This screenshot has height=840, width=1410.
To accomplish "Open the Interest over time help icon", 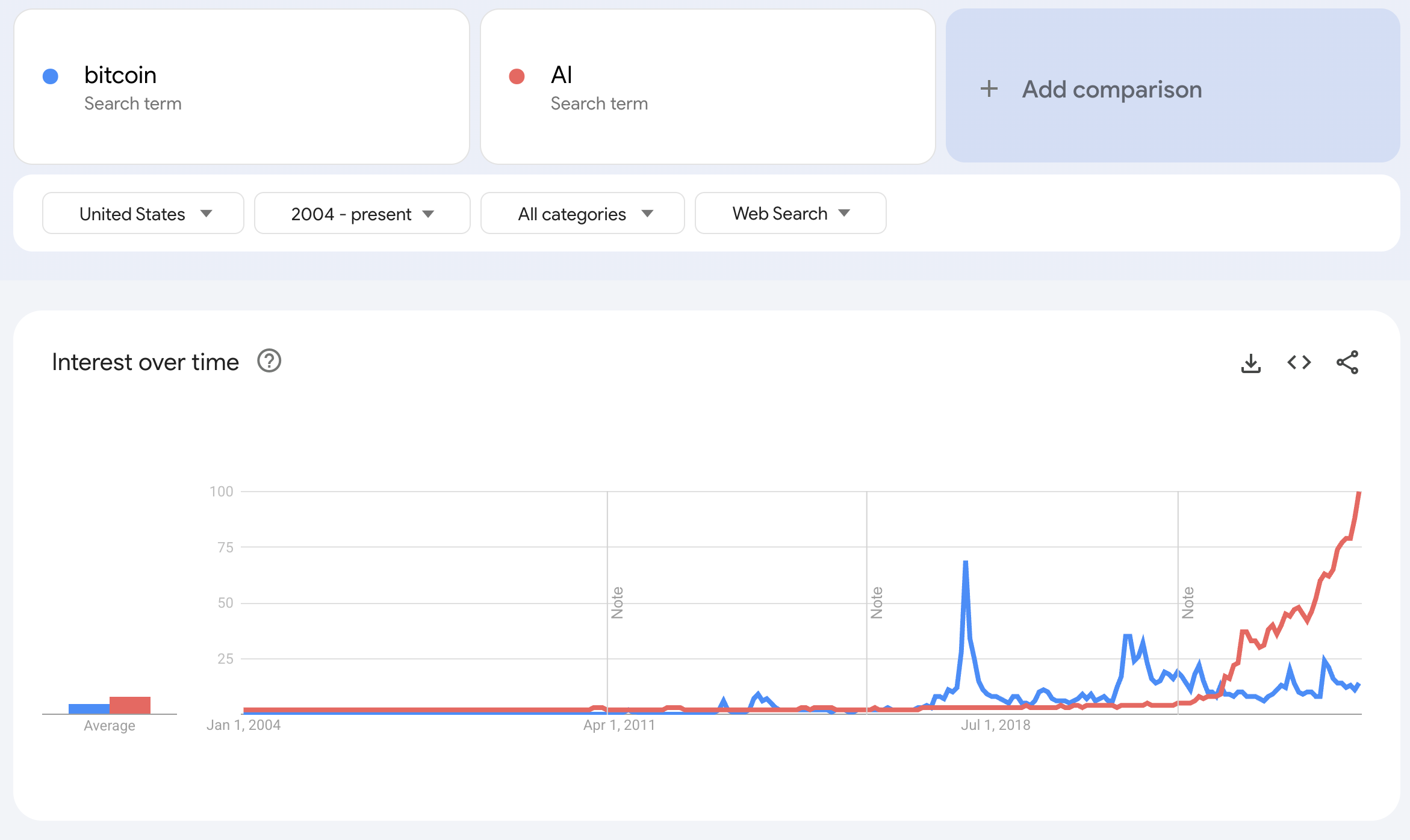I will coord(269,361).
